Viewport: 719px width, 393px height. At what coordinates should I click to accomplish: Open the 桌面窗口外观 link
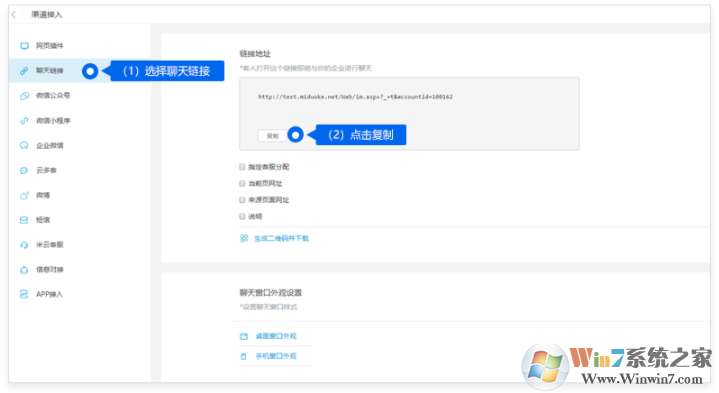tap(276, 336)
